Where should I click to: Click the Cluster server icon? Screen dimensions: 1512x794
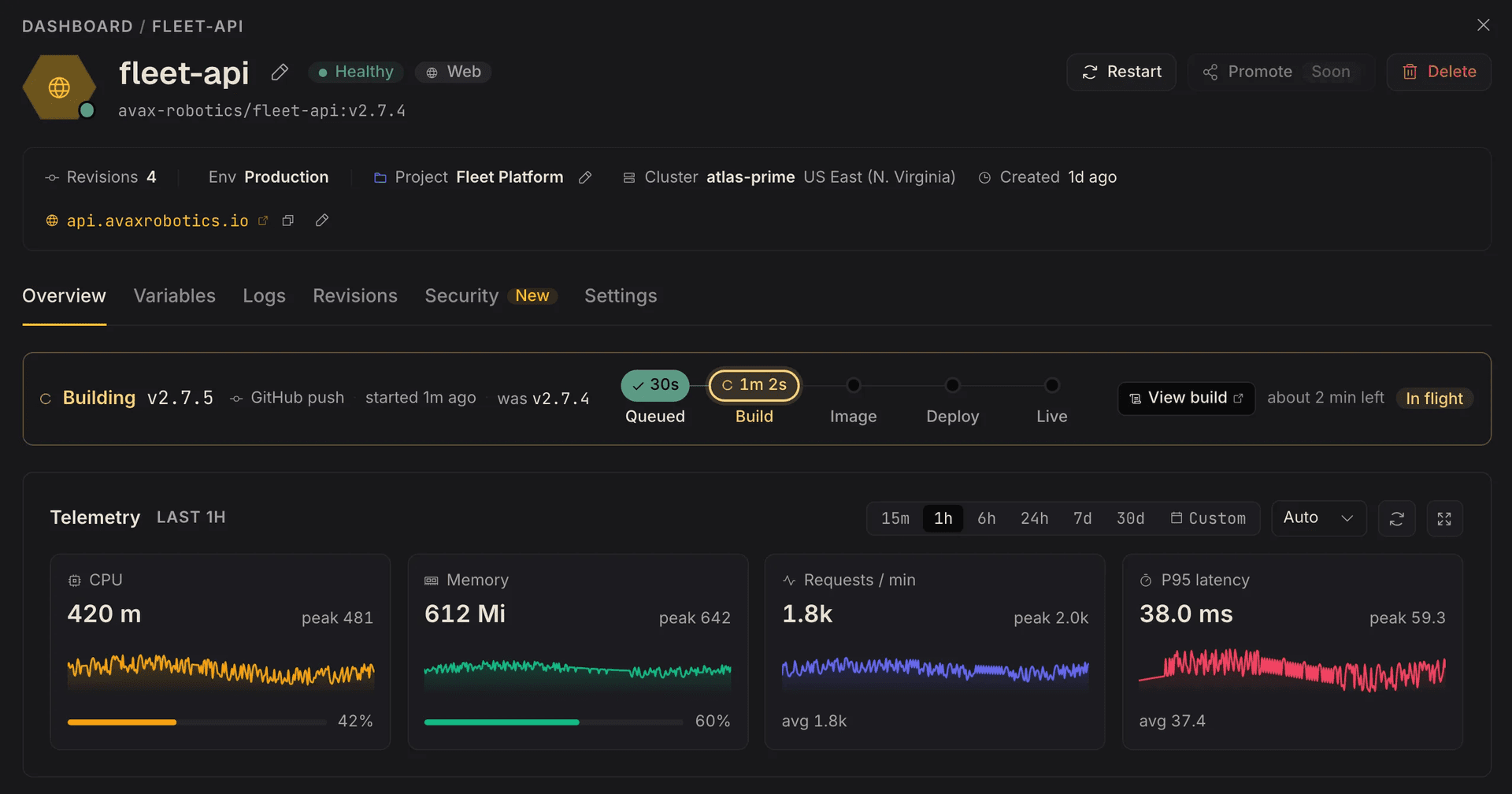click(x=629, y=178)
